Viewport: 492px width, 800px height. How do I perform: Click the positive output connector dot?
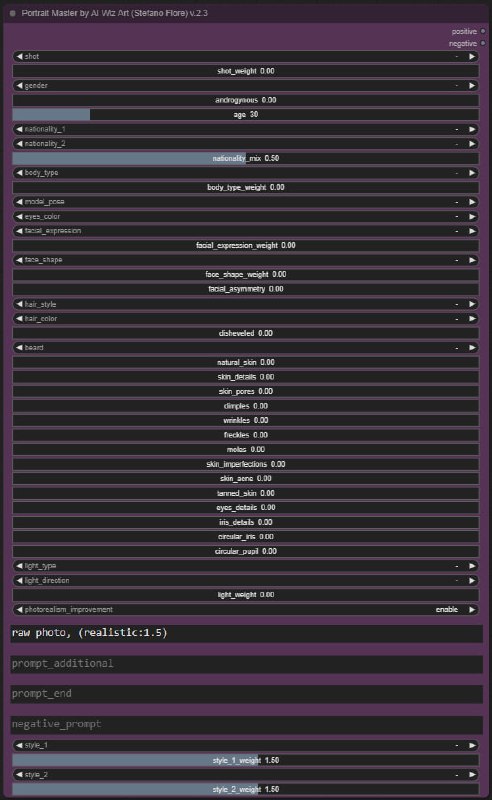pyautogui.click(x=482, y=31)
